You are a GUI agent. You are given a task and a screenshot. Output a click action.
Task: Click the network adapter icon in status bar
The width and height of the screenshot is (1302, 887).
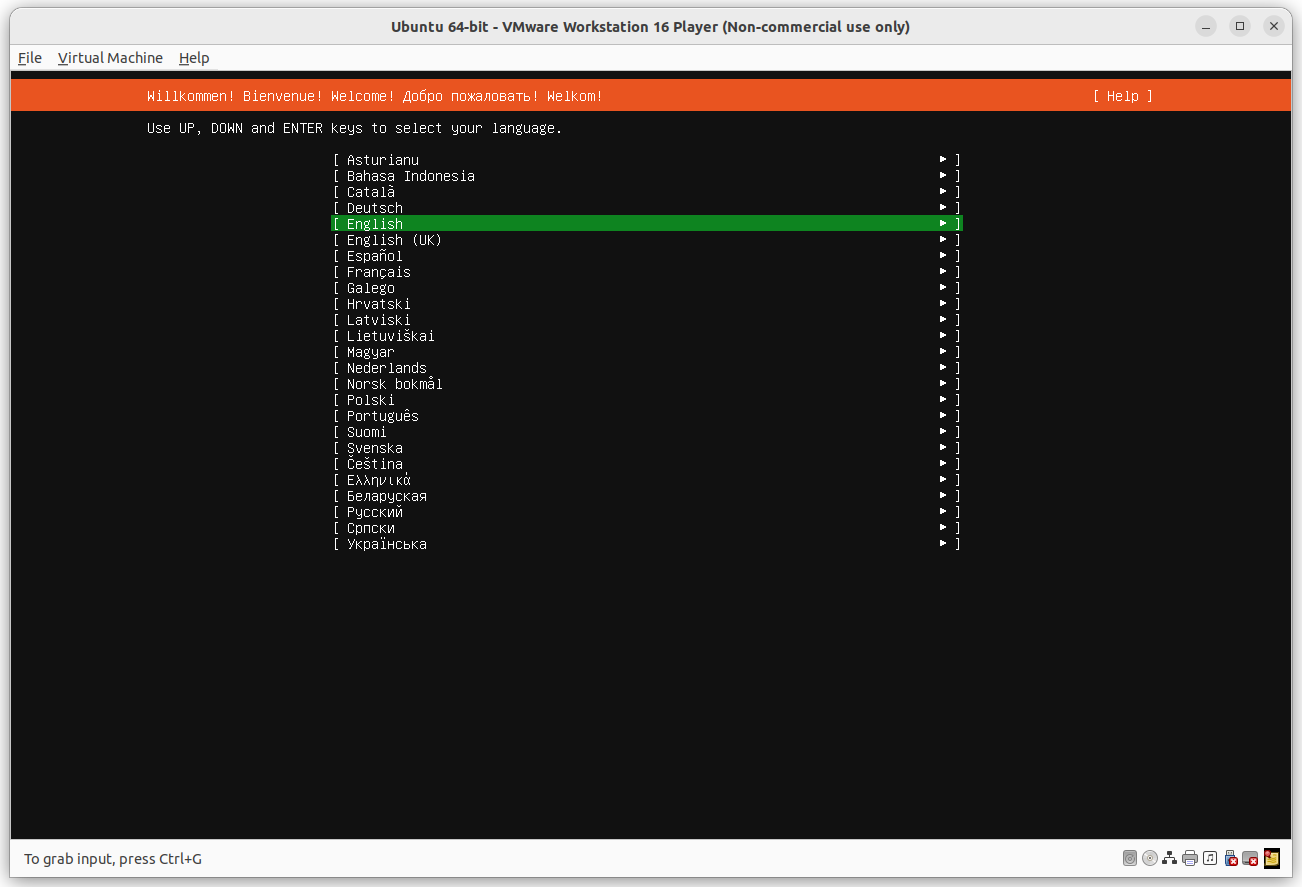pyautogui.click(x=1169, y=858)
